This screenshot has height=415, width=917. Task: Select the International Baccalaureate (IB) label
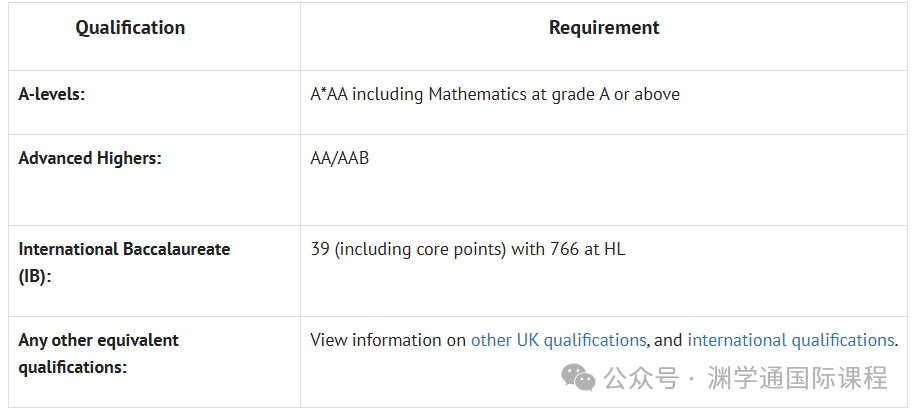click(124, 262)
